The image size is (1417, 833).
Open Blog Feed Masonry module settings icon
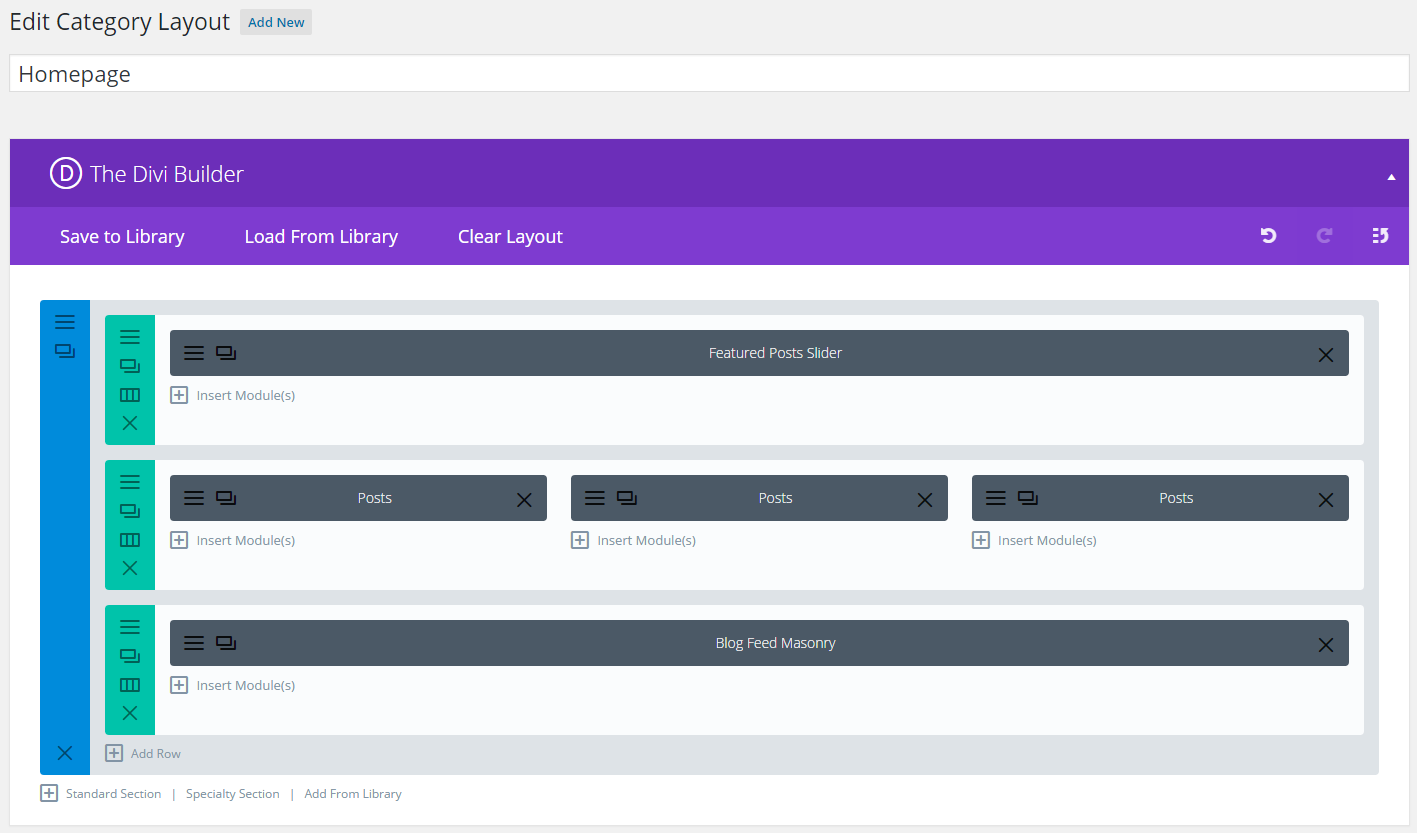coord(194,643)
